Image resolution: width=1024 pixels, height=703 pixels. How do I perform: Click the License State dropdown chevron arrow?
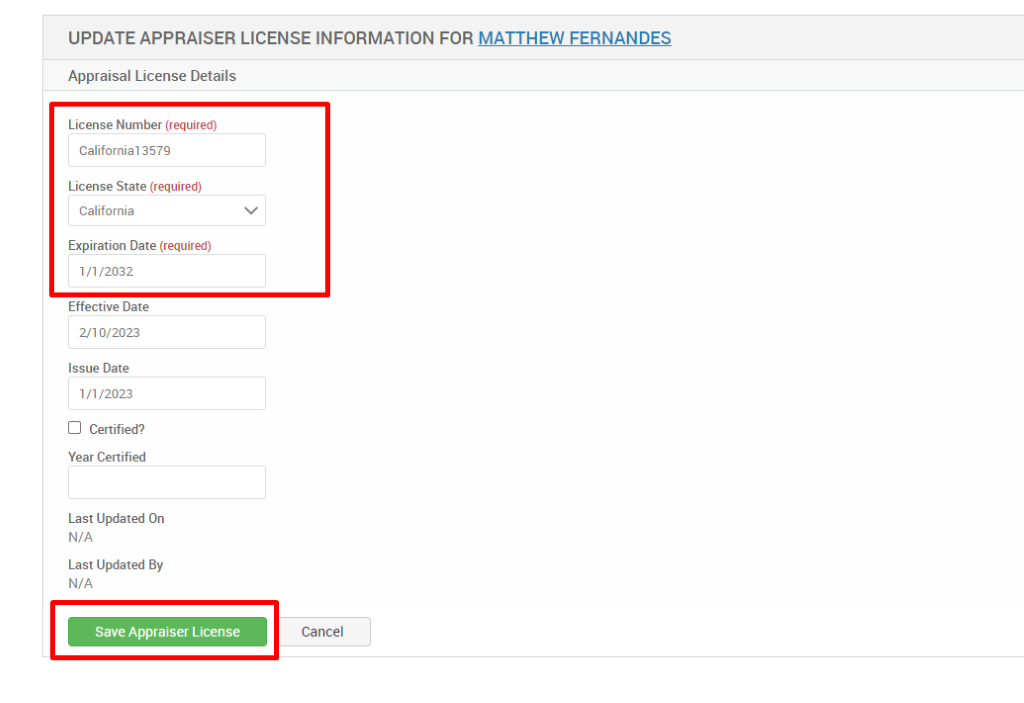pos(251,210)
